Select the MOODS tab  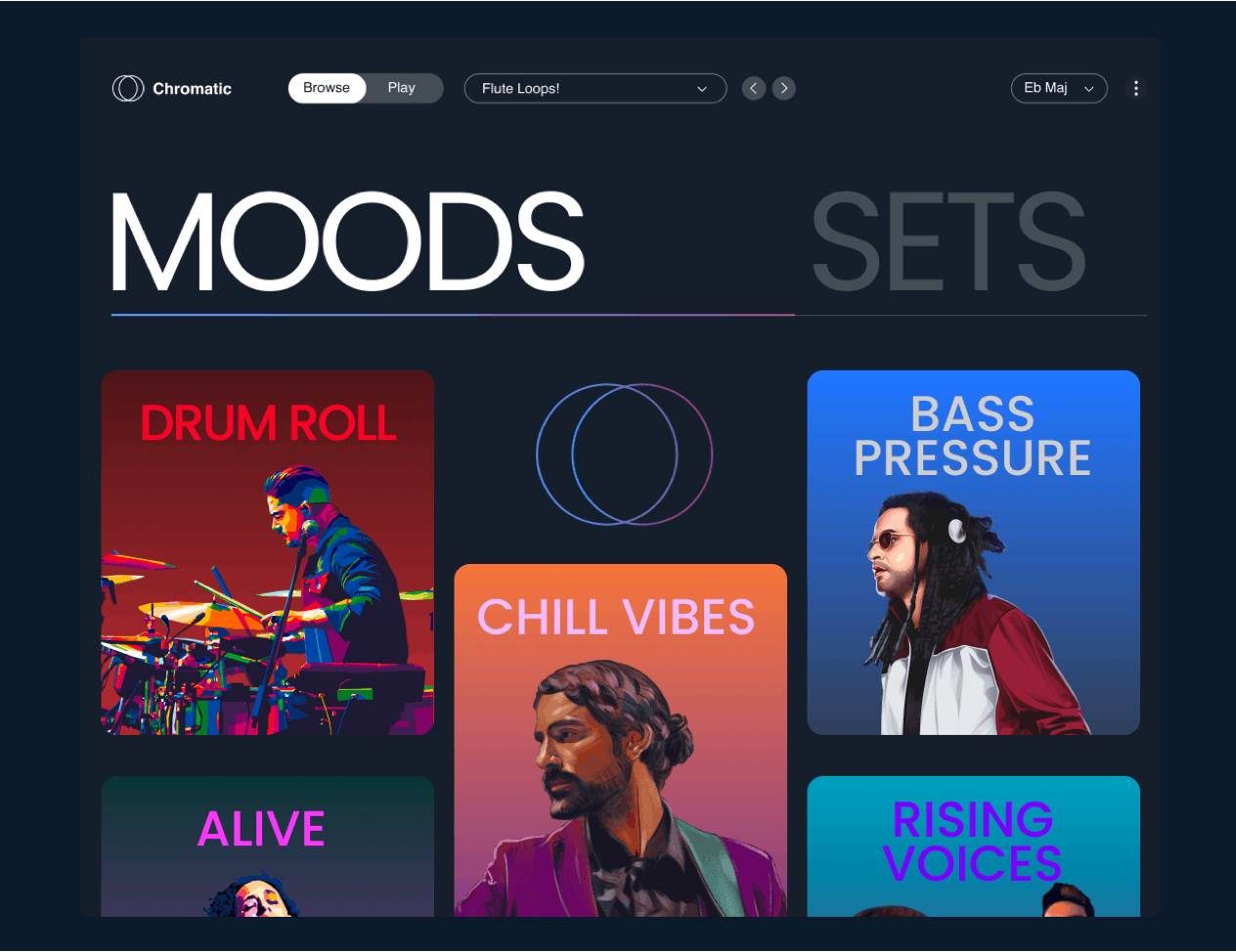(x=347, y=241)
